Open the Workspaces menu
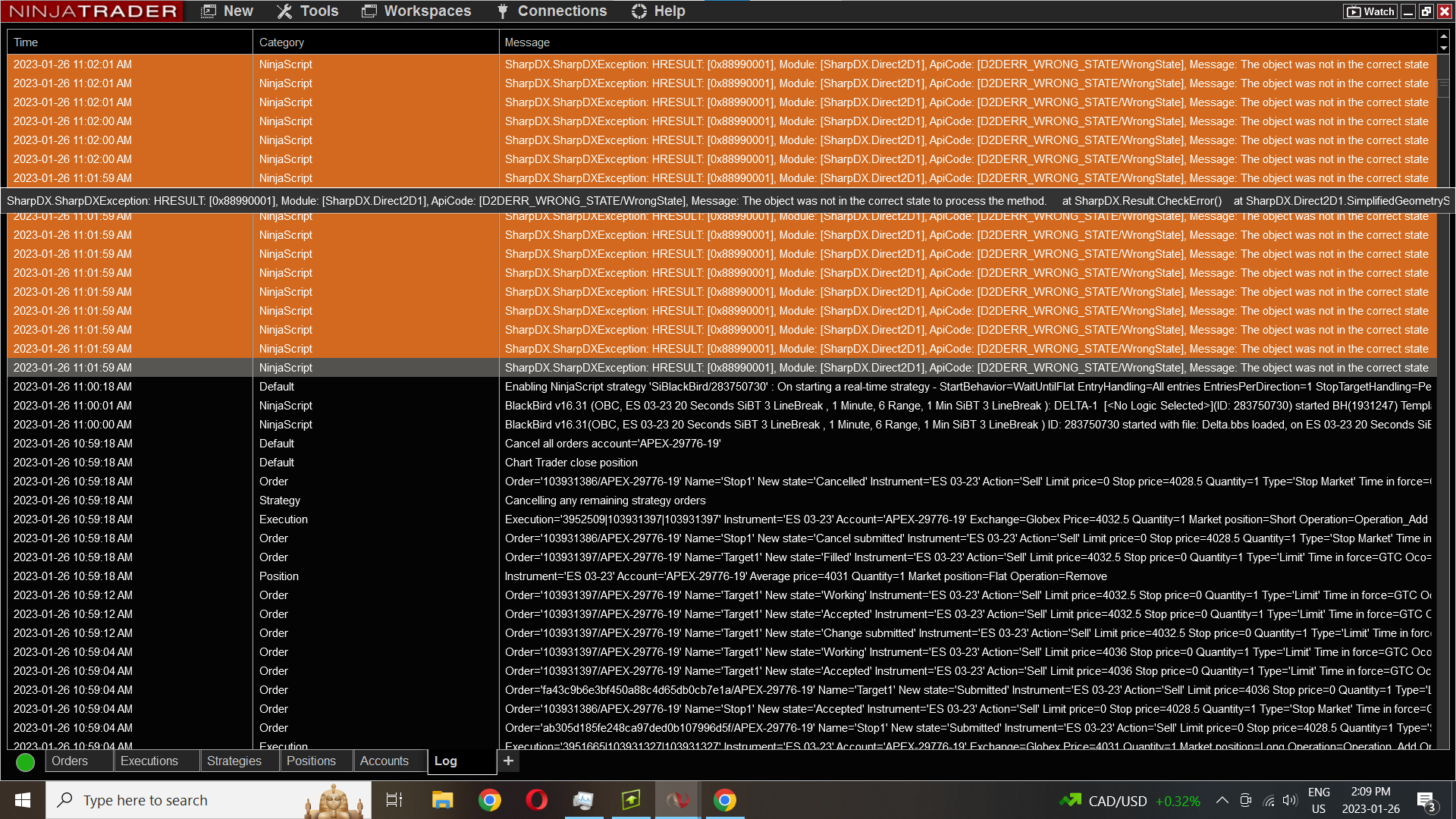Image resolution: width=1456 pixels, height=819 pixels. pyautogui.click(x=417, y=11)
